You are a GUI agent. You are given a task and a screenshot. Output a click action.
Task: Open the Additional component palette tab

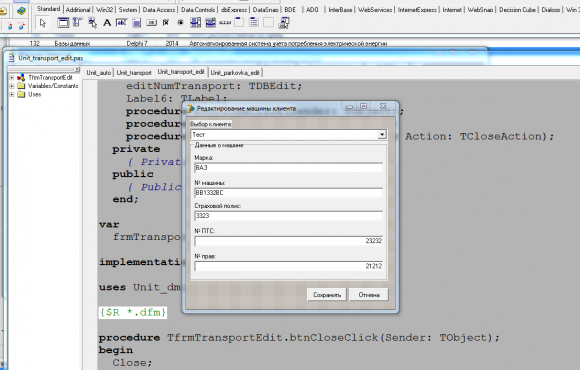(x=78, y=10)
